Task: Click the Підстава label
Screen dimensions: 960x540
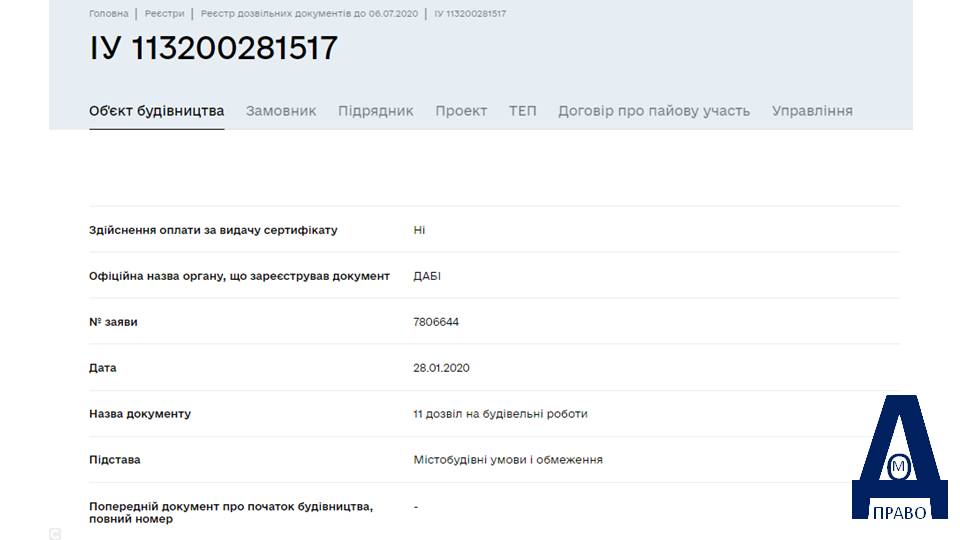Action: click(x=114, y=460)
